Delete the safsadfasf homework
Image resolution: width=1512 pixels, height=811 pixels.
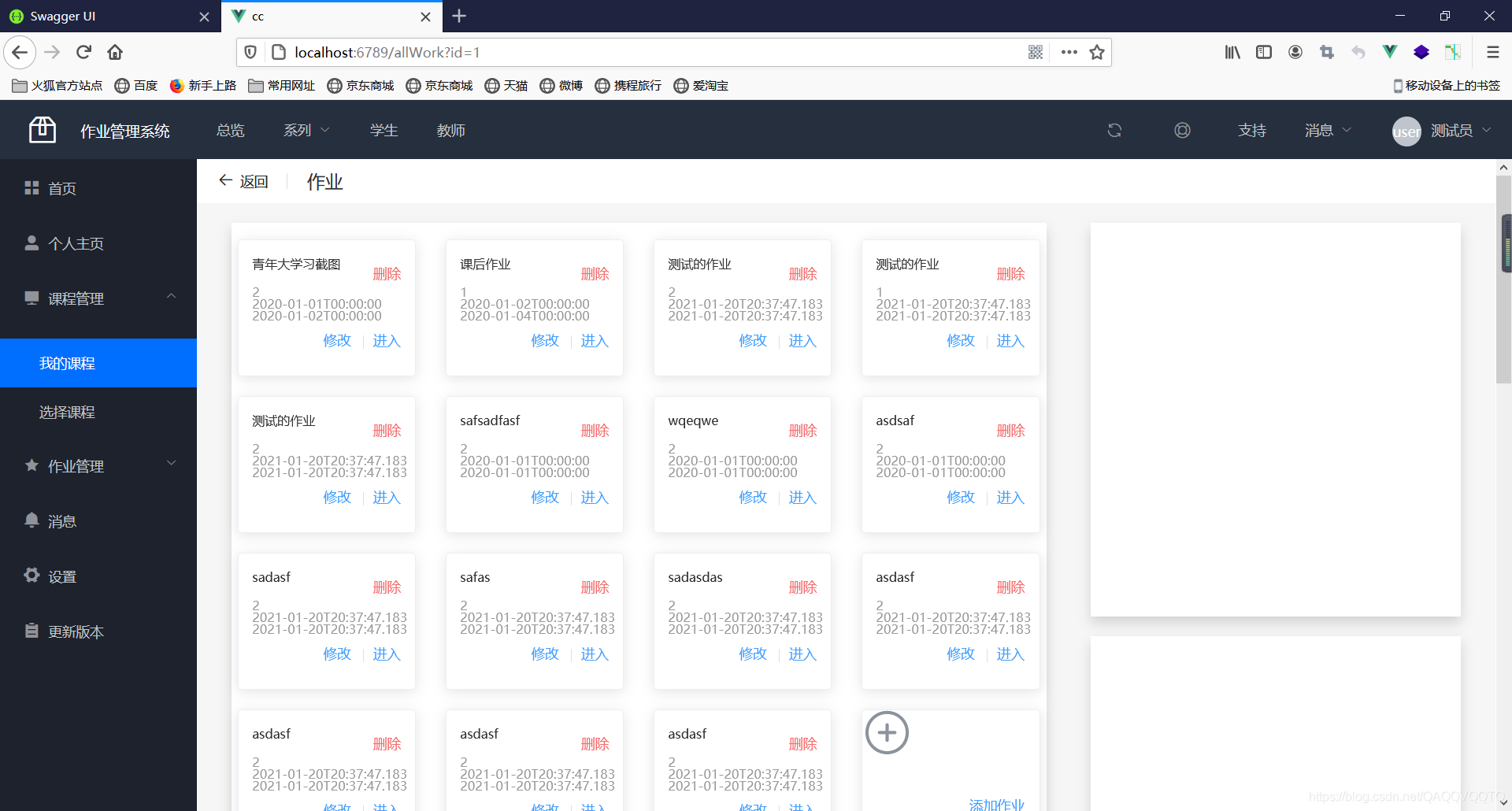tap(595, 430)
